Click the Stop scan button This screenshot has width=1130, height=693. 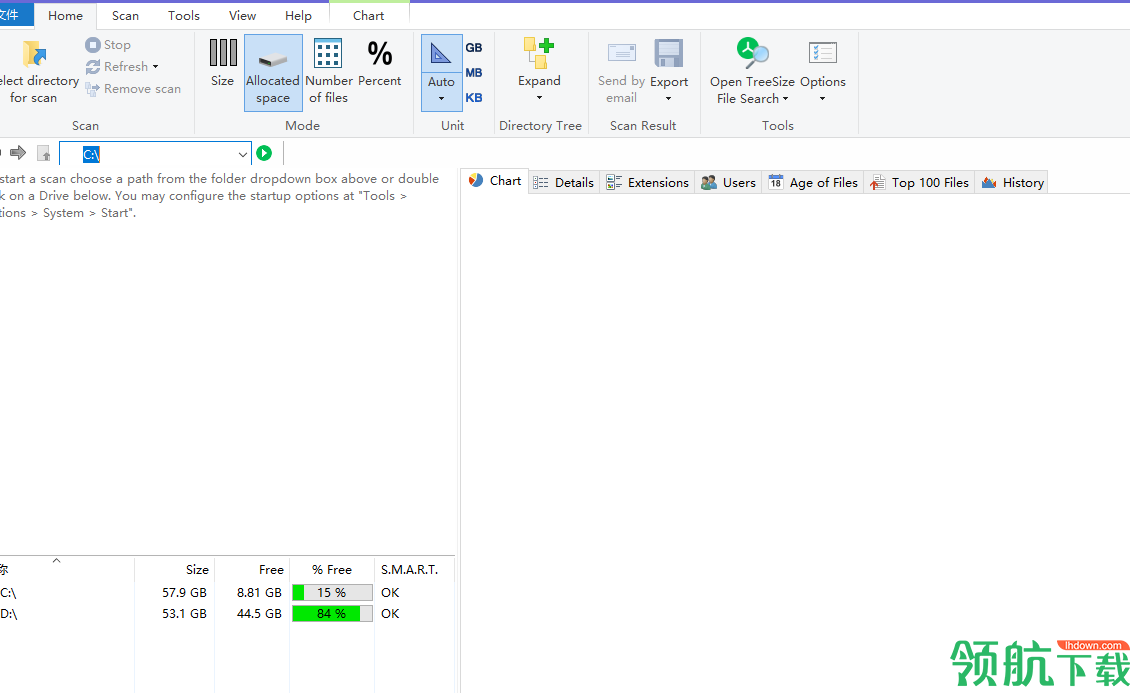[x=108, y=45]
